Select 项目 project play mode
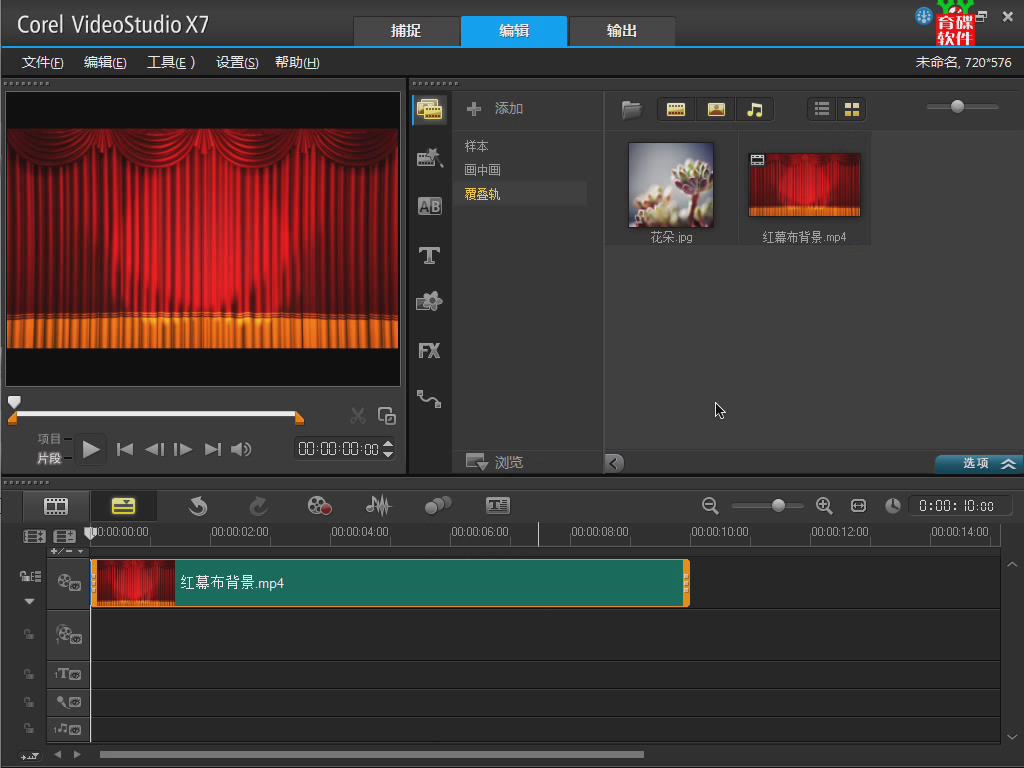Image resolution: width=1024 pixels, height=768 pixels. point(49,438)
